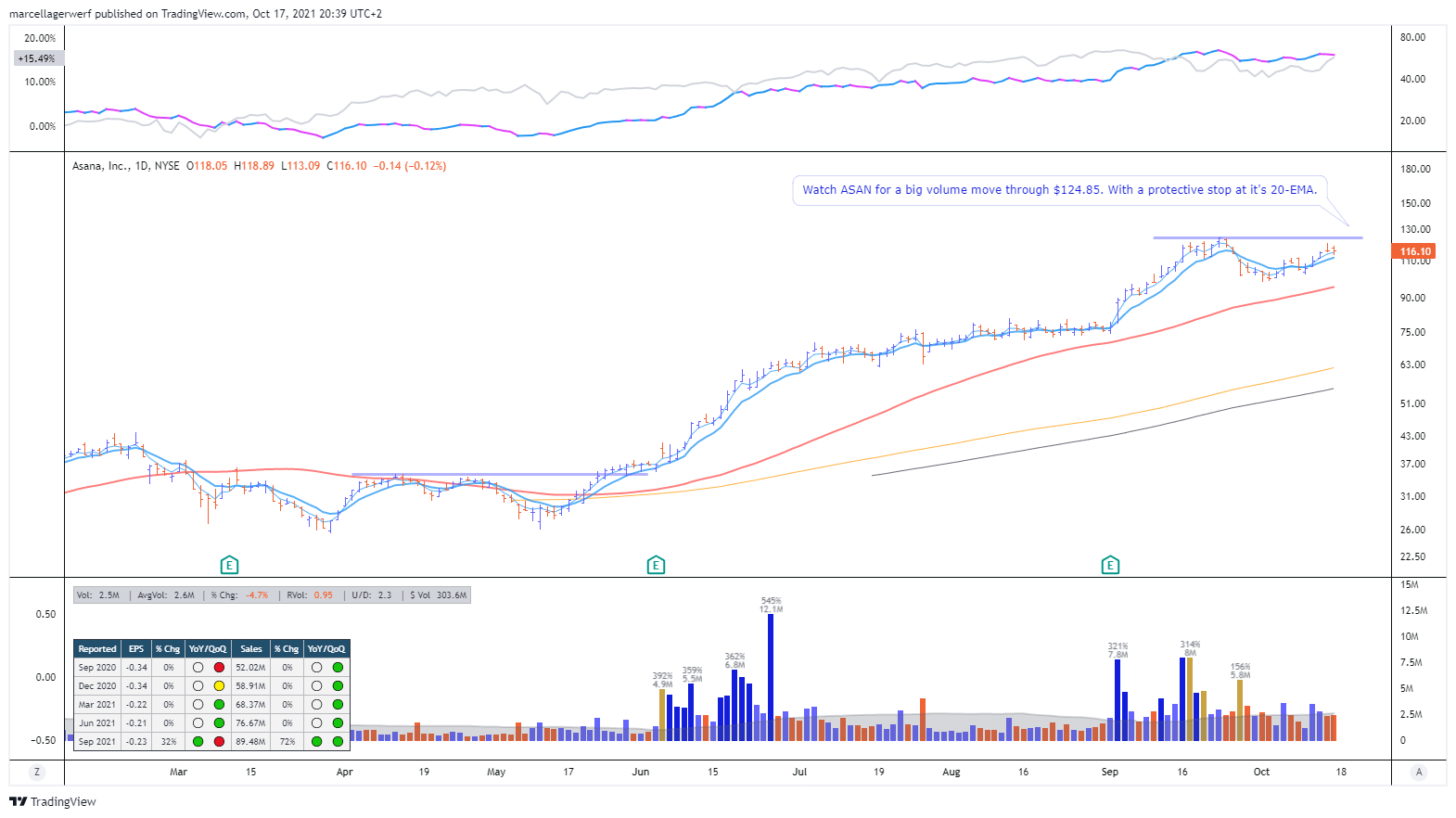The image size is (1456, 818).
Task: Click the 116.10 current price label
Action: point(1415,251)
